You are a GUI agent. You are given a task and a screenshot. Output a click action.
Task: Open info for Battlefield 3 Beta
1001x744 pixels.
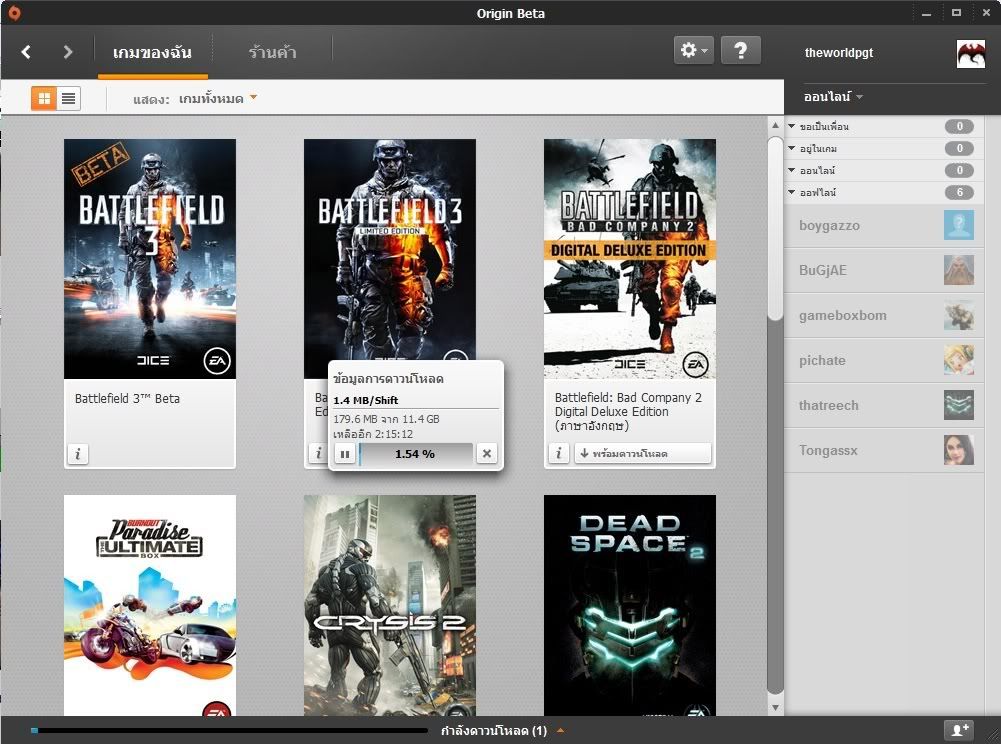click(x=78, y=454)
